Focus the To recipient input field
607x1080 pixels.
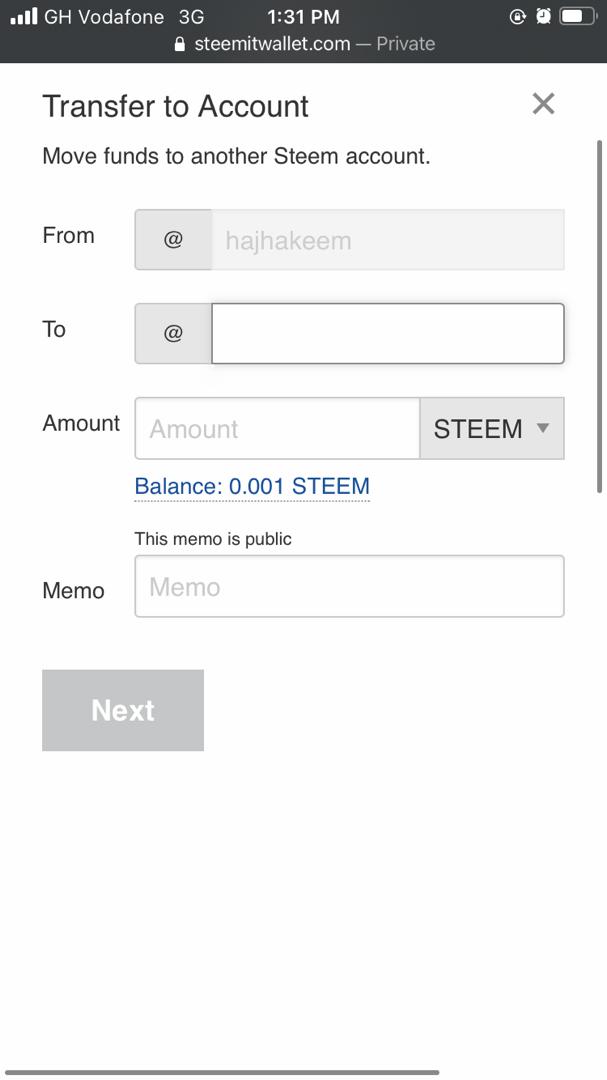(x=387, y=334)
